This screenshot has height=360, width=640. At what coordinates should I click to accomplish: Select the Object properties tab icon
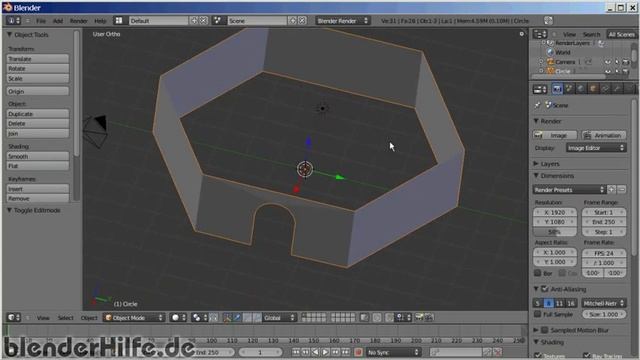[x=593, y=89]
